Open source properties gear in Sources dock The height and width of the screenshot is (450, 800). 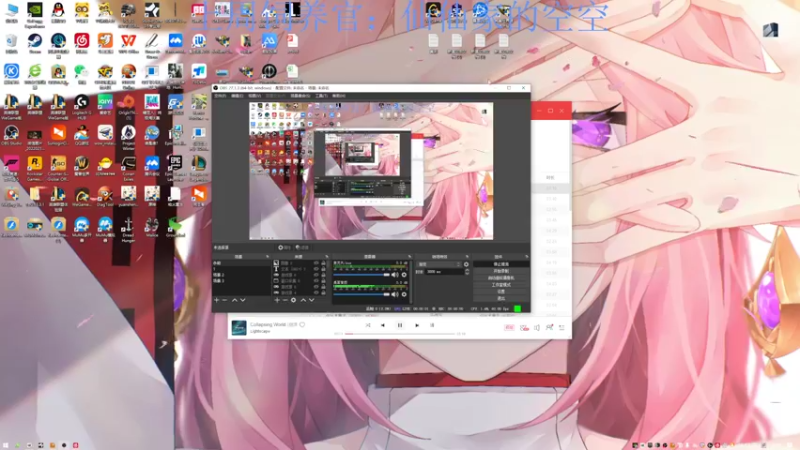tap(293, 299)
